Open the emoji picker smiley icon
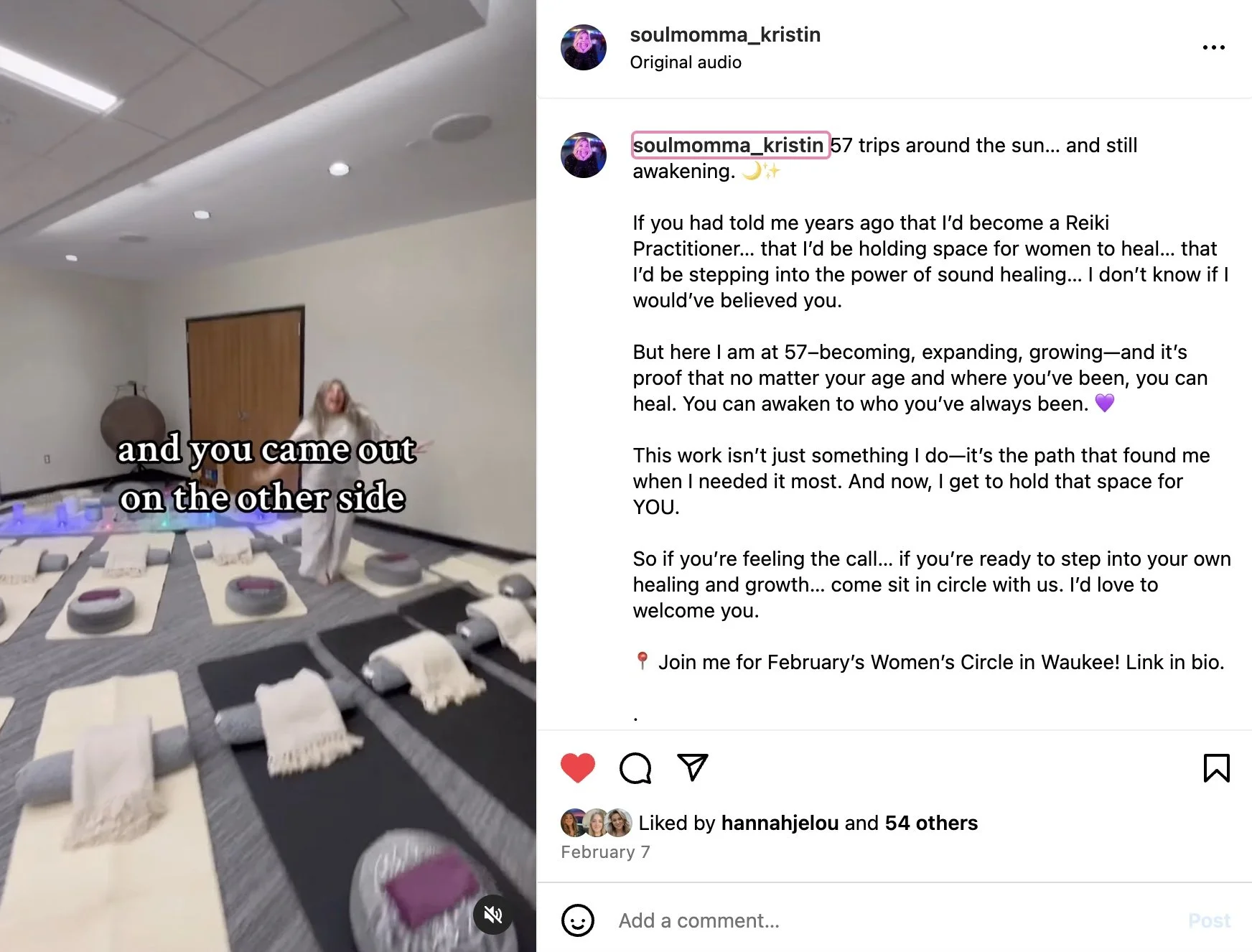Viewport: 1252px width, 952px height. (x=578, y=920)
